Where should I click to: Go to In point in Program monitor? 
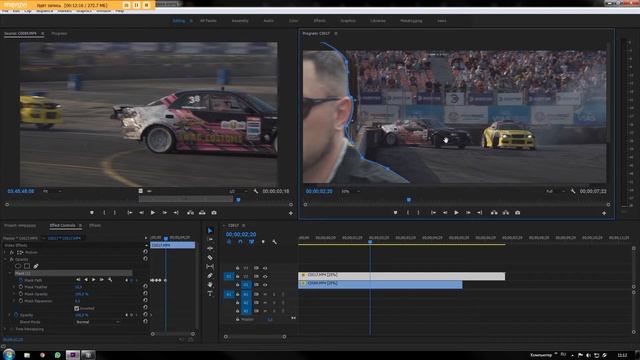click(433, 213)
